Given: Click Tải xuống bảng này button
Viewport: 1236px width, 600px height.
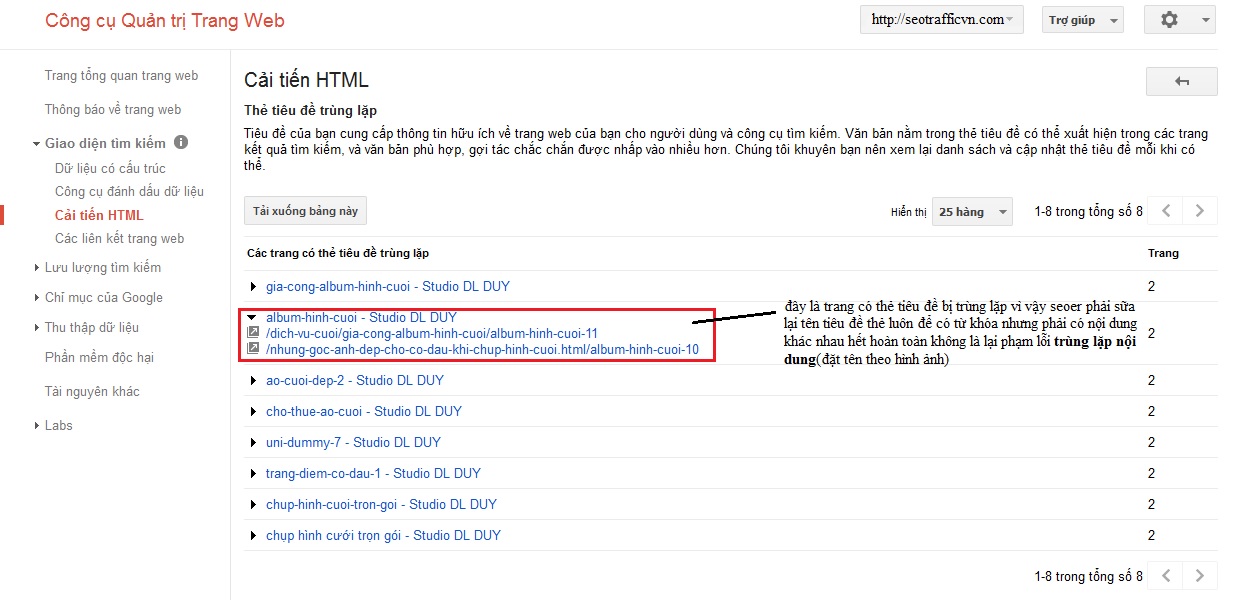Looking at the screenshot, I should click(x=305, y=211).
